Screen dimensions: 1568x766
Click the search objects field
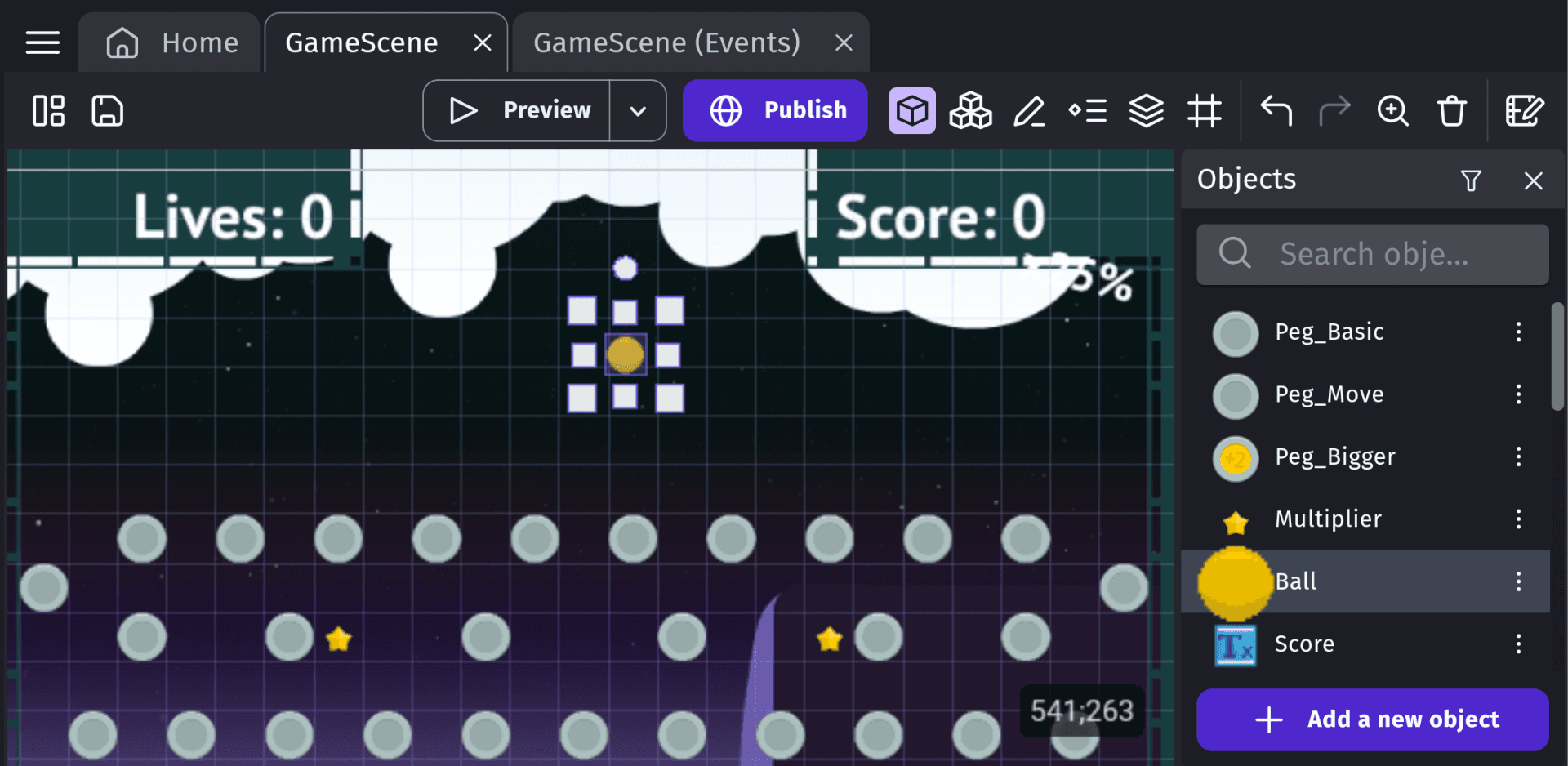click(x=1372, y=254)
